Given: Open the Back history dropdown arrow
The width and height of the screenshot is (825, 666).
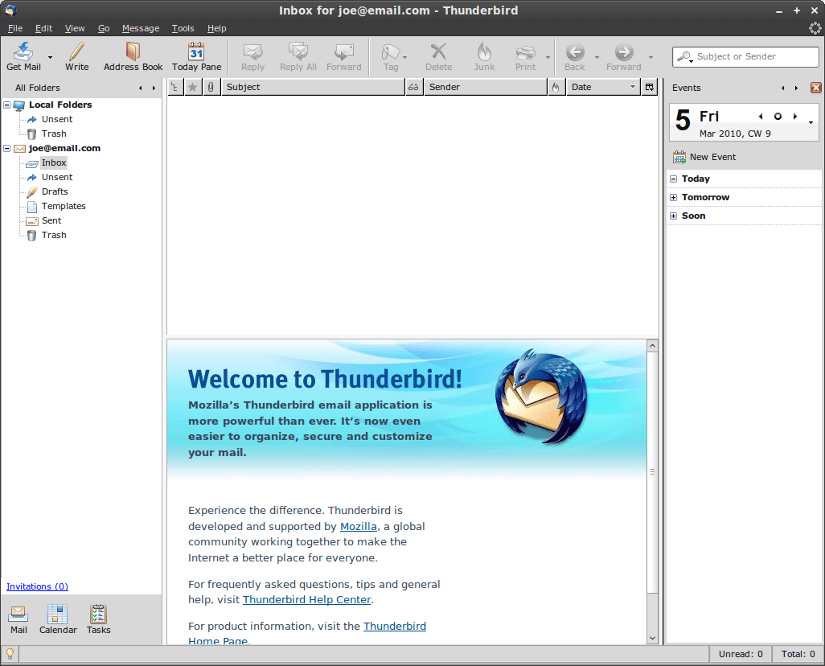Looking at the screenshot, I should pos(597,57).
